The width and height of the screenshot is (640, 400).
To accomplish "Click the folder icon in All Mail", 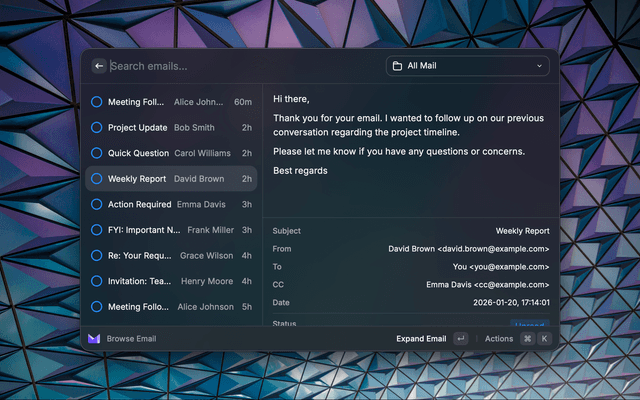I will click(x=397, y=66).
